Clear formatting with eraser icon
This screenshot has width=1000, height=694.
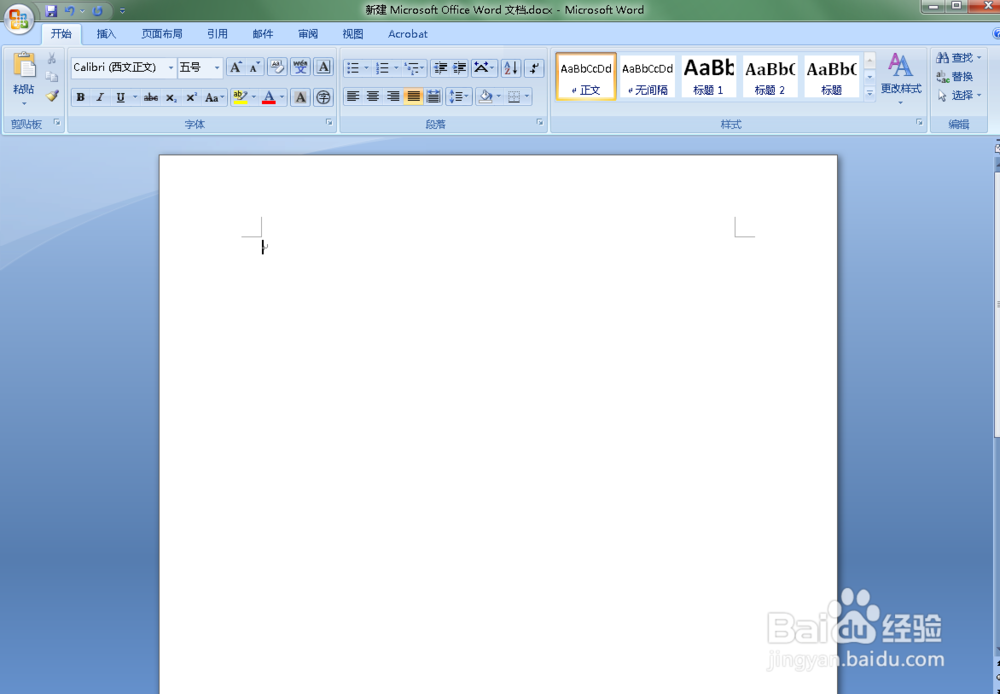click(x=277, y=67)
